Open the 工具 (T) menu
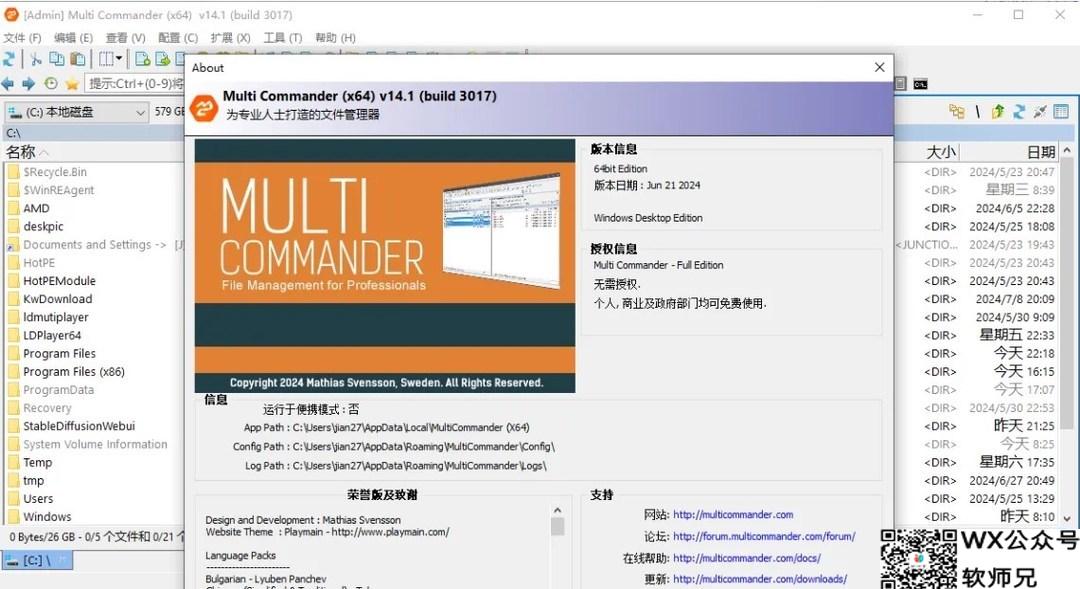This screenshot has height=589, width=1080. pos(282,38)
